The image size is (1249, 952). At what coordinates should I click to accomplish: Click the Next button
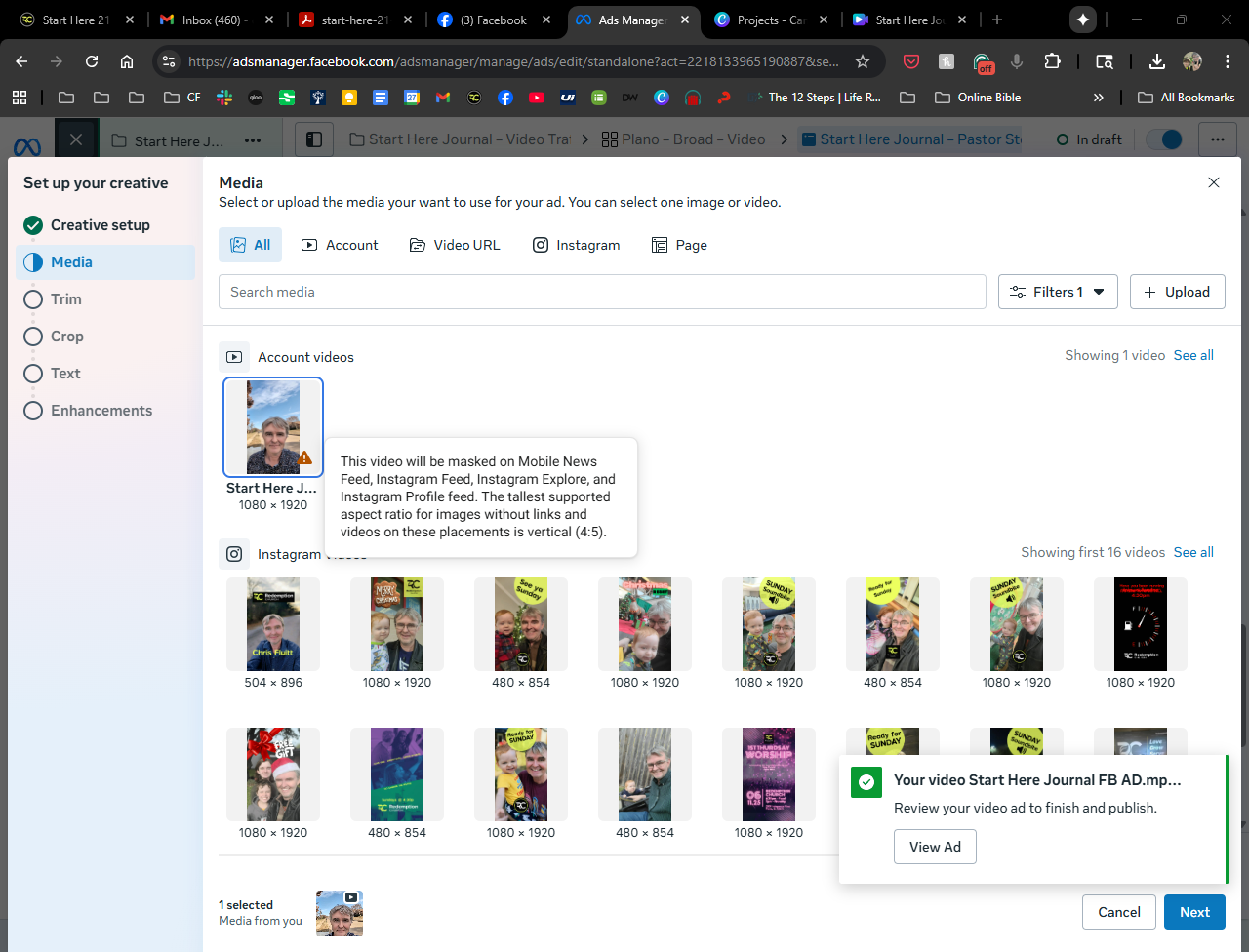[x=1194, y=912]
